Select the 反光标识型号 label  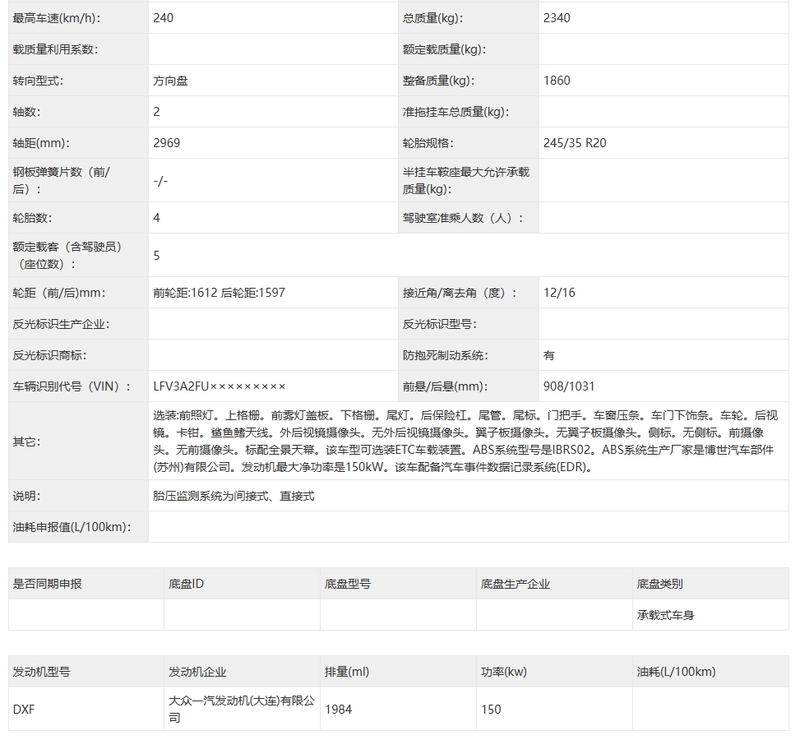coord(439,324)
